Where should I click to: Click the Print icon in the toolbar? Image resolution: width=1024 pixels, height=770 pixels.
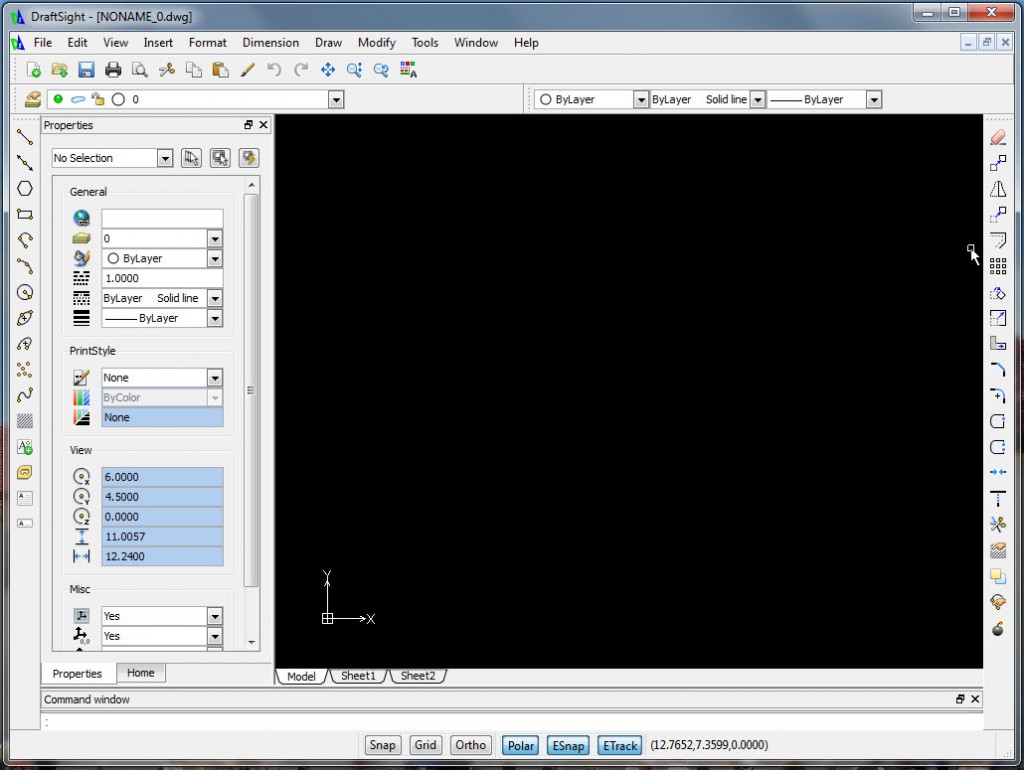[x=113, y=69]
